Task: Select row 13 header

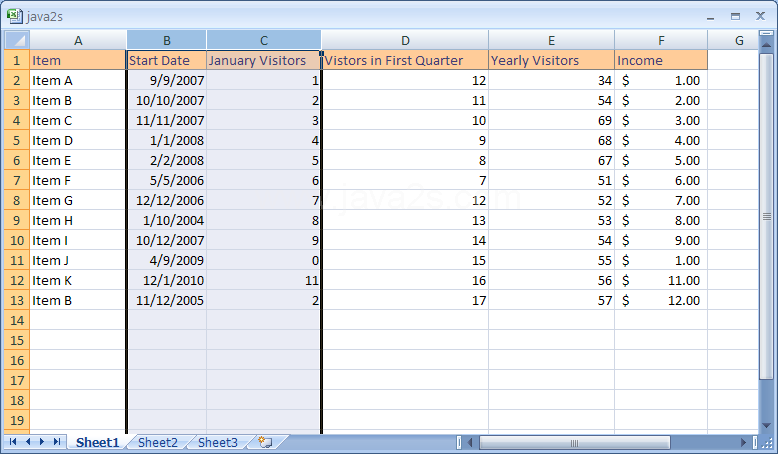Action: click(17, 300)
